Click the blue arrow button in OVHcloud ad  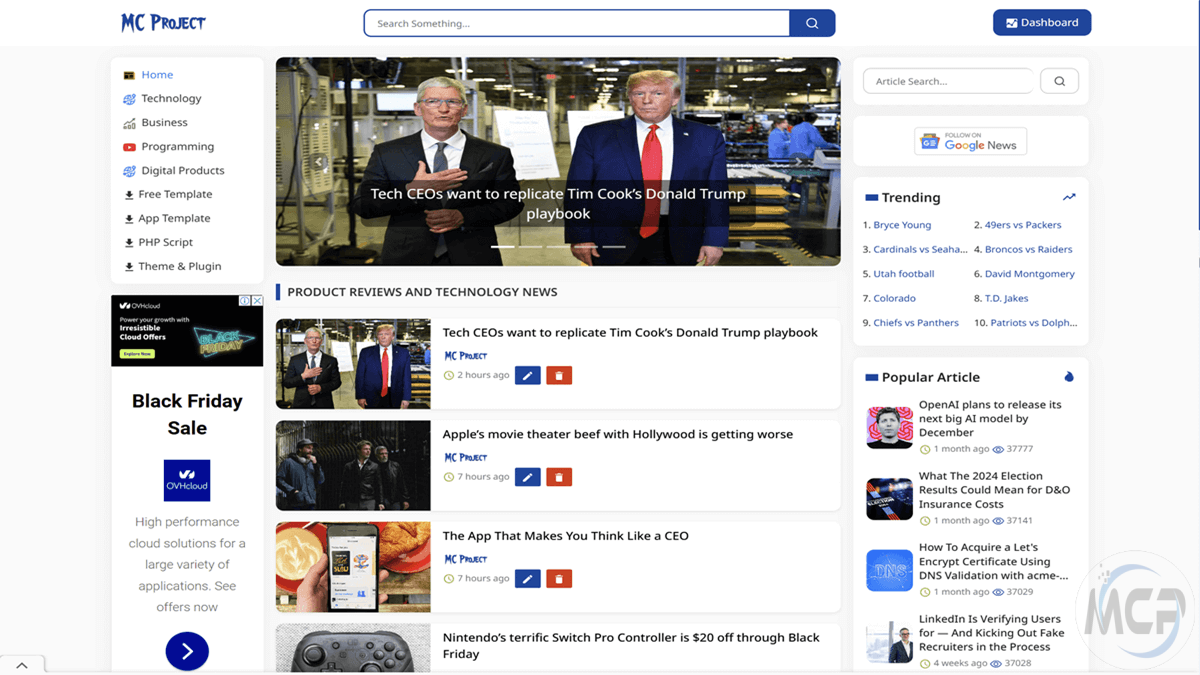point(187,651)
